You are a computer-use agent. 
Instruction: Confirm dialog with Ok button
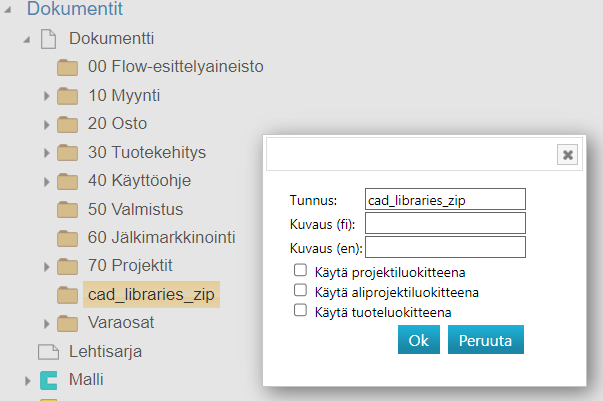(418, 340)
